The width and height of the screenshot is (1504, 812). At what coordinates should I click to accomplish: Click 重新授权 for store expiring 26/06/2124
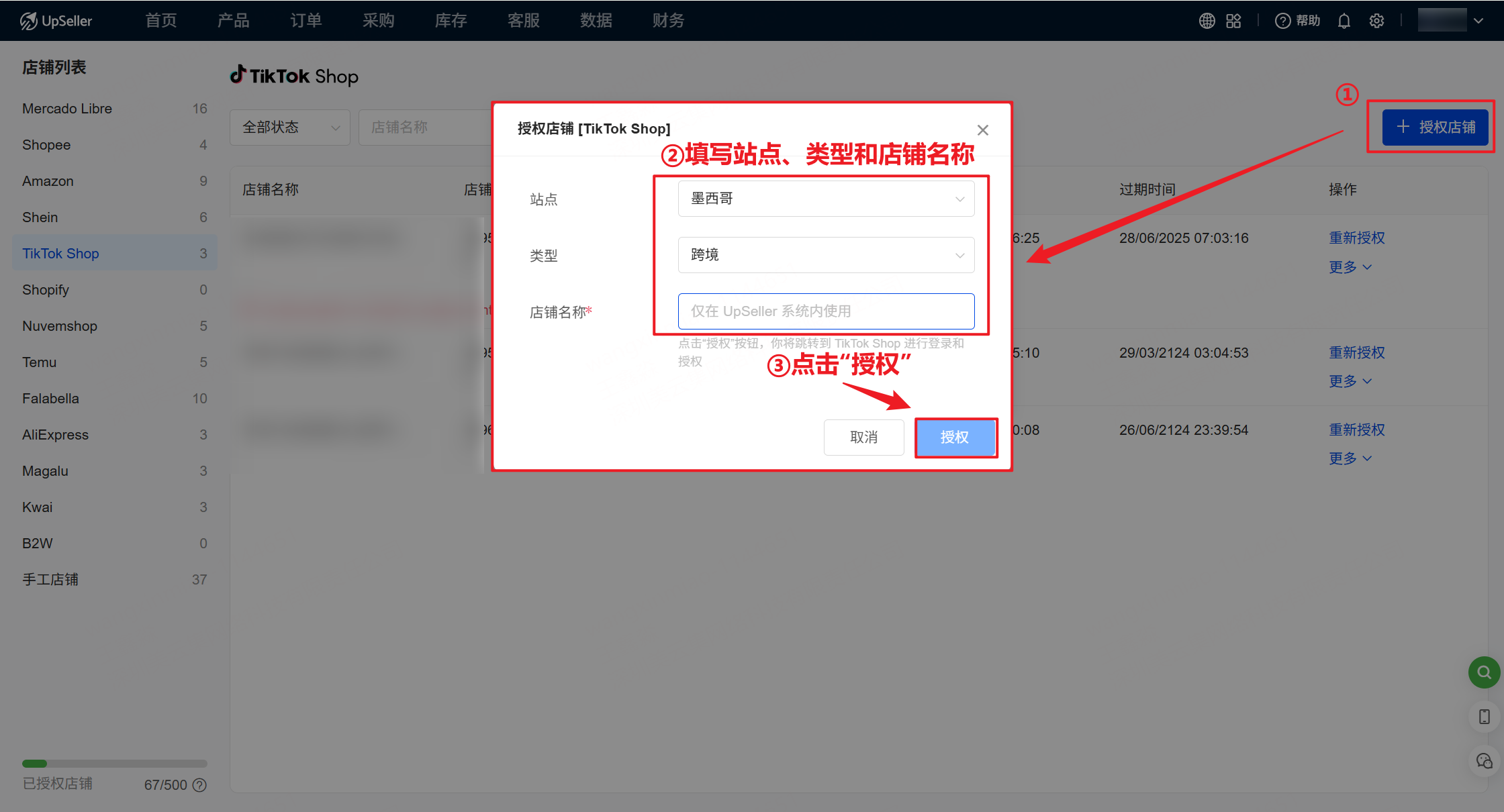coord(1357,430)
